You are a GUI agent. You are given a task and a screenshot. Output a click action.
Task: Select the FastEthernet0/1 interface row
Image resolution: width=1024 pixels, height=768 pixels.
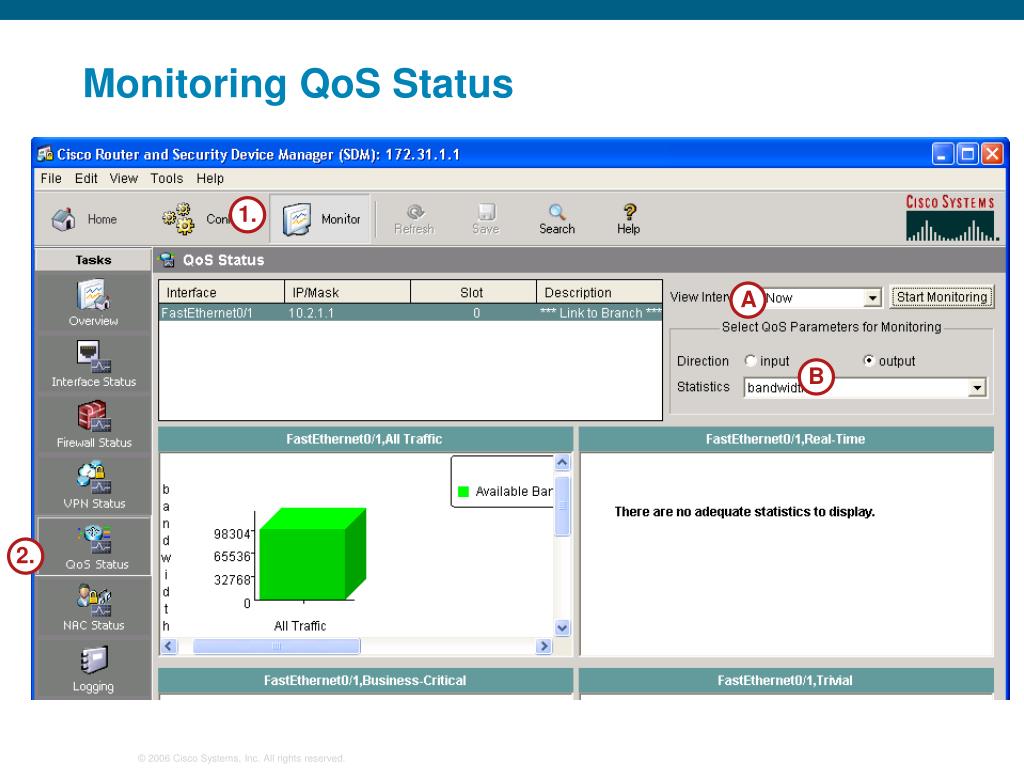coord(410,313)
